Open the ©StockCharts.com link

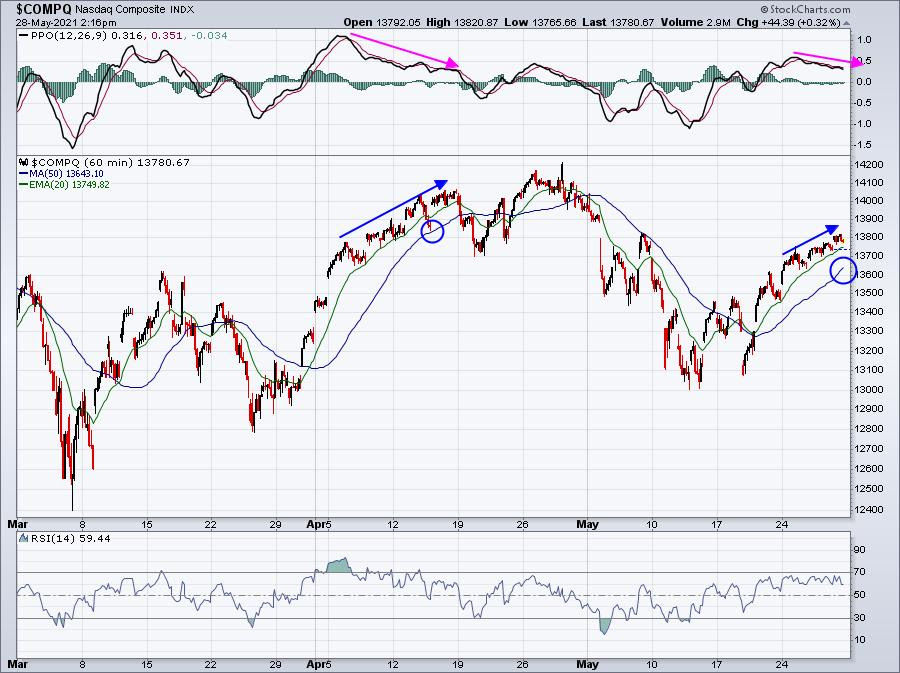[805, 9]
